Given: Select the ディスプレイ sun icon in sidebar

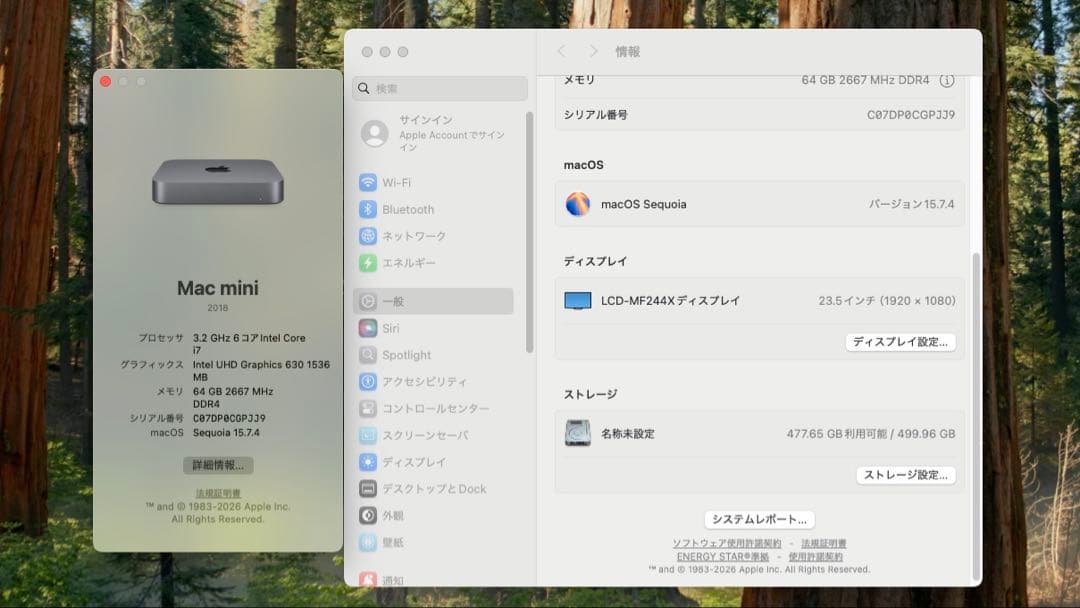Looking at the screenshot, I should point(368,462).
